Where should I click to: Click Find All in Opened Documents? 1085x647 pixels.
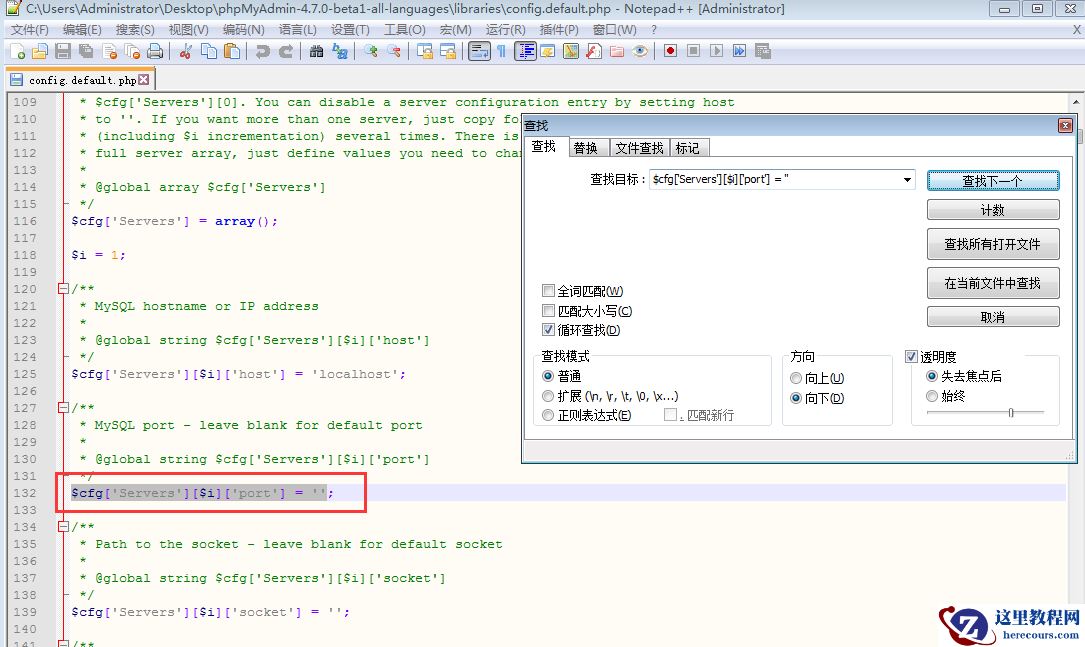pyautogui.click(x=993, y=244)
